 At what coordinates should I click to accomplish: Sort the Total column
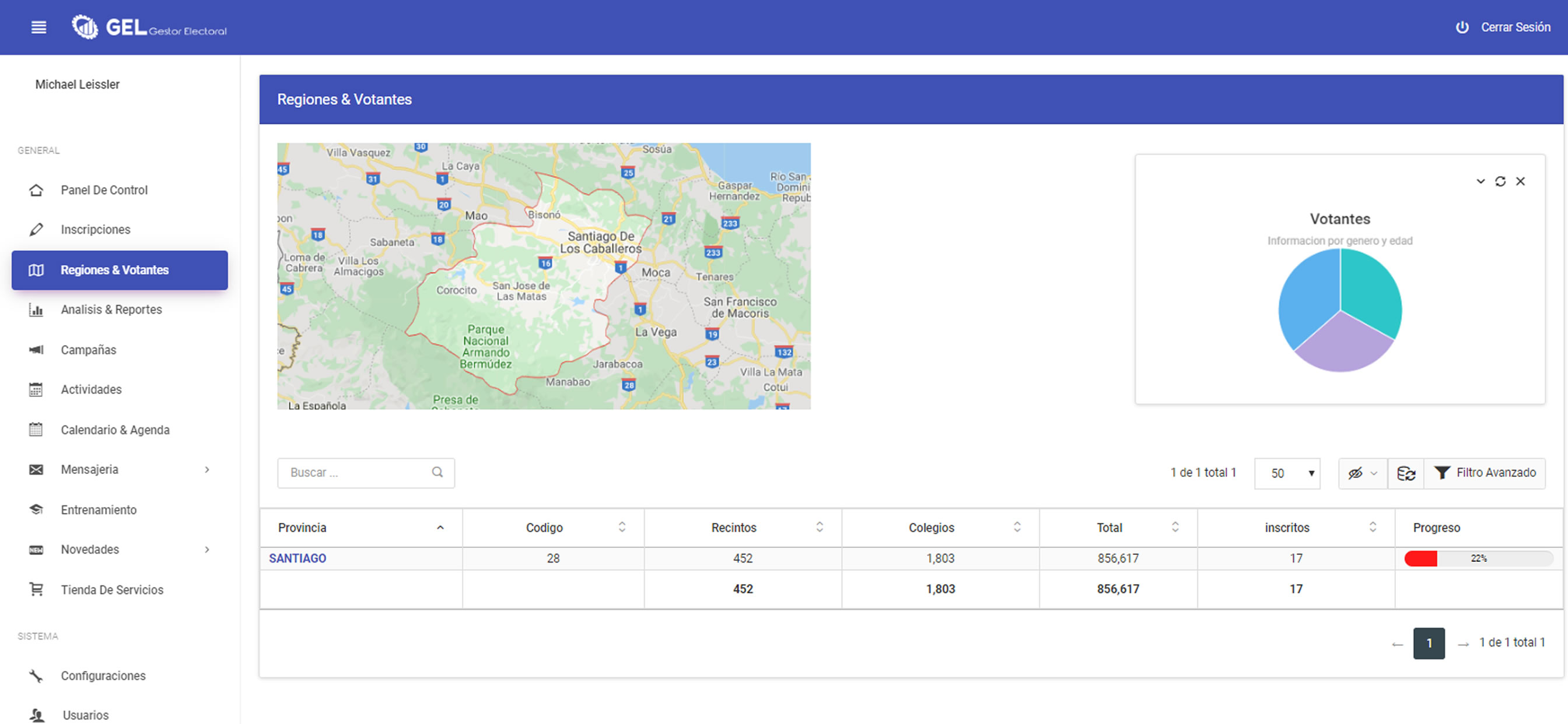click(1175, 528)
